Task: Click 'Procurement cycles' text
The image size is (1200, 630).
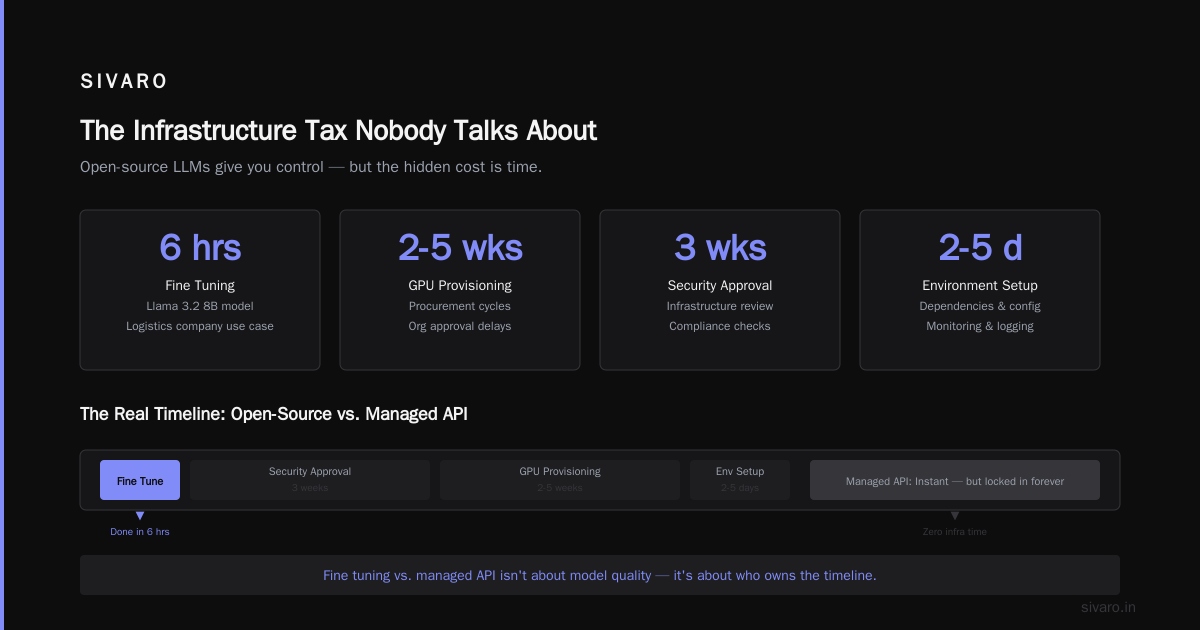Action: tap(460, 306)
